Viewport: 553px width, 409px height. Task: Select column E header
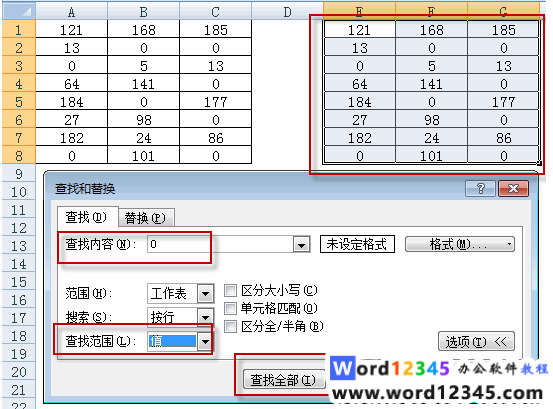click(359, 12)
